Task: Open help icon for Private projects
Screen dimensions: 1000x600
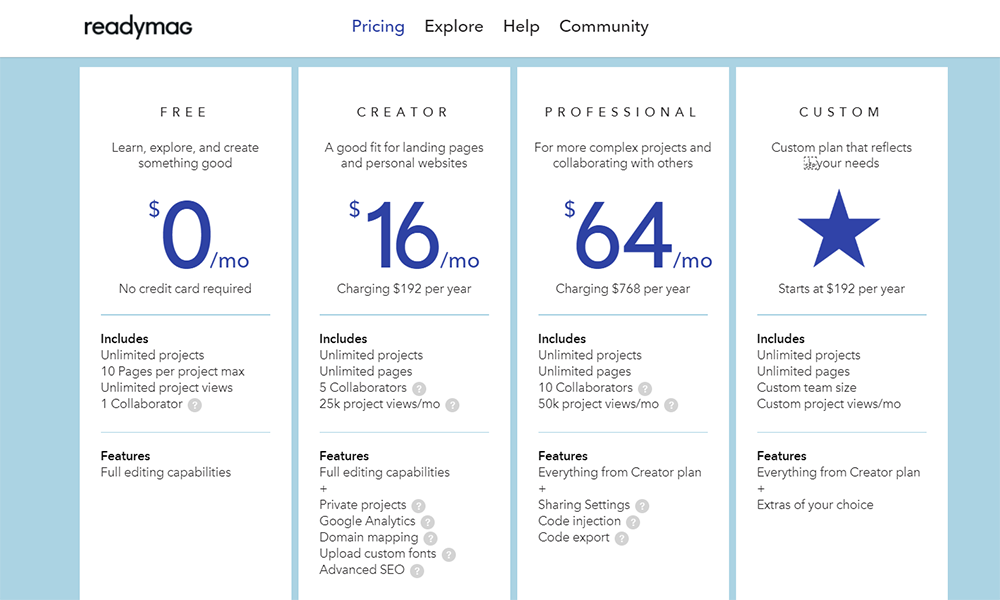Action: [x=418, y=506]
